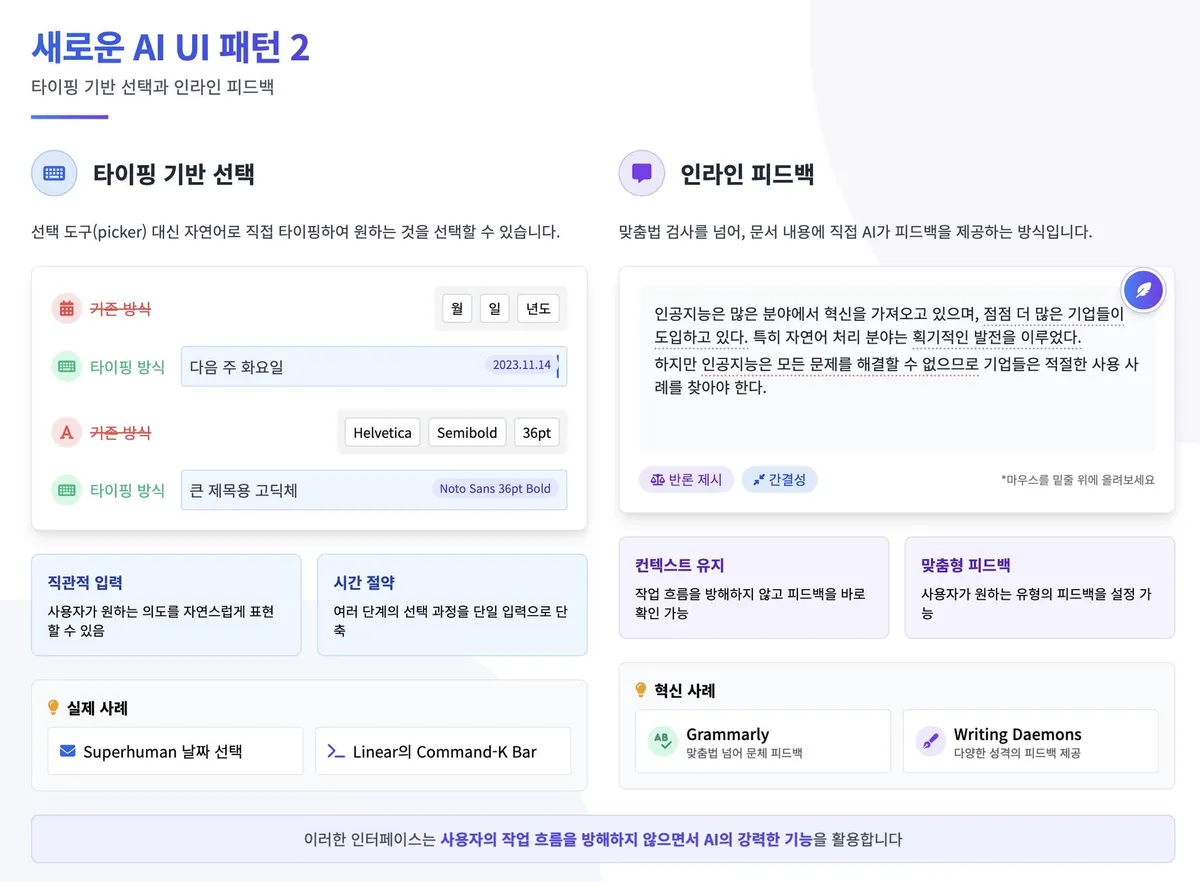Click the 혁신 사례 heading
The image size is (1200, 882).
point(685,690)
